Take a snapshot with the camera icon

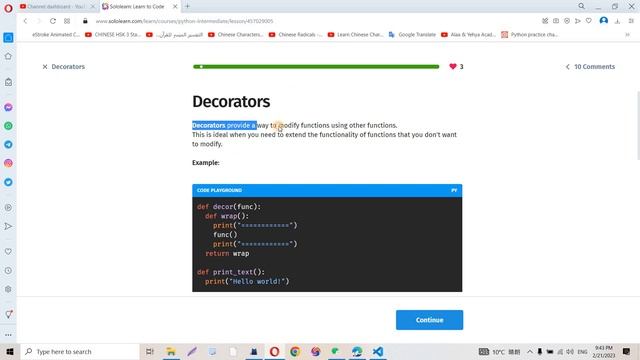point(556,21)
